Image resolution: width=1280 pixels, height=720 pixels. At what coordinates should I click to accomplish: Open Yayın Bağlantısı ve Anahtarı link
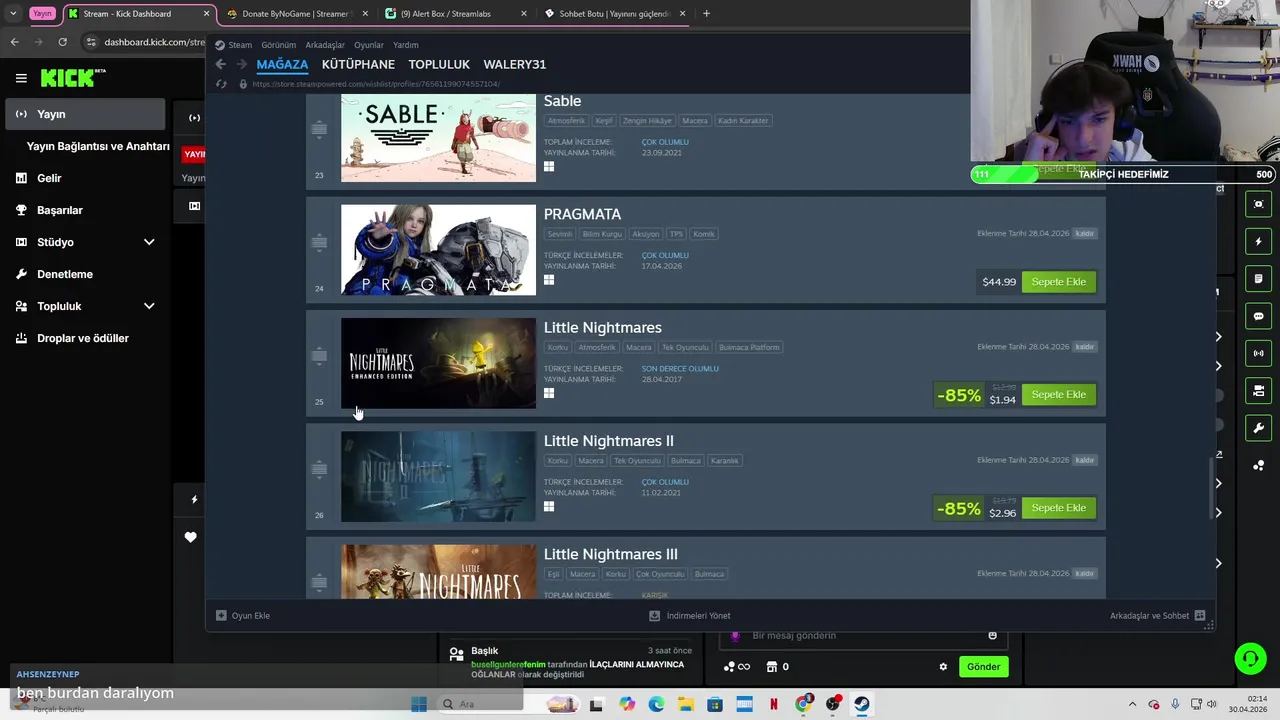(x=98, y=146)
